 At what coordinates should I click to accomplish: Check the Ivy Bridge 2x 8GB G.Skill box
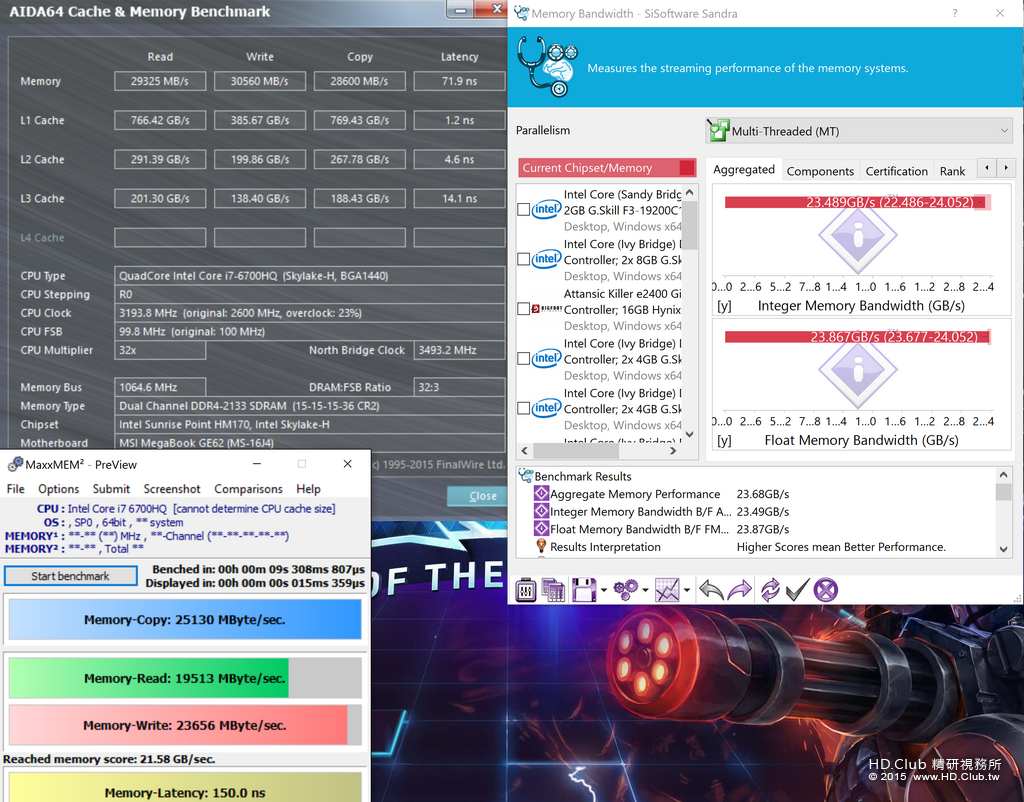[x=523, y=259]
